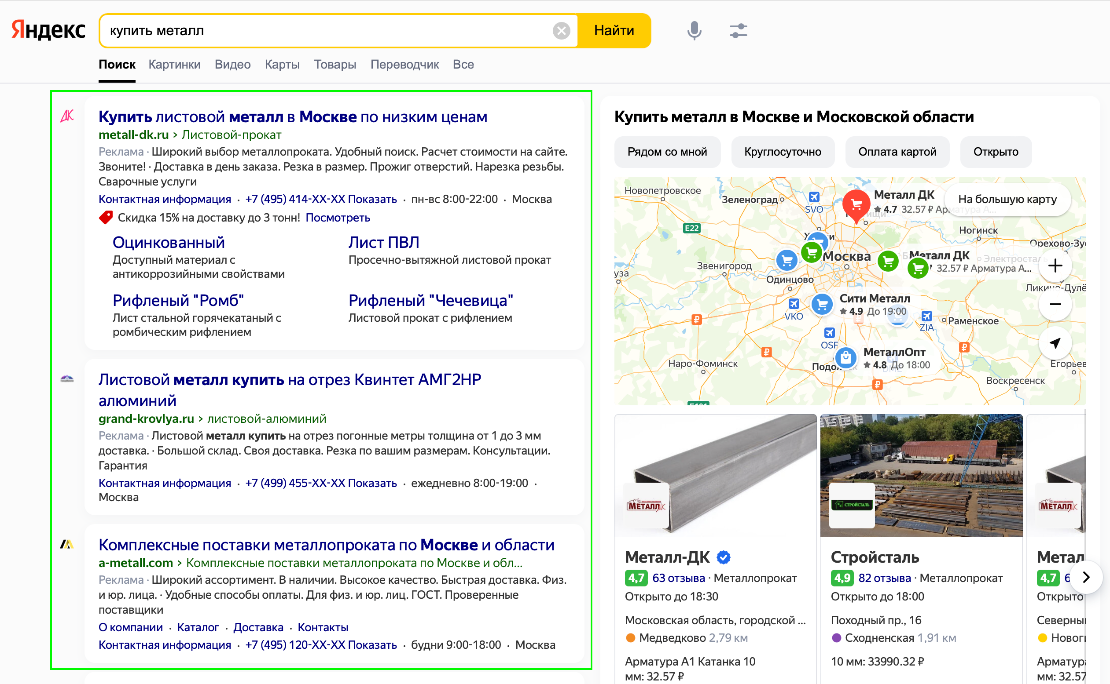Screen dimensions: 1110x684
Task: Expand the organizations carousel with the right arrow
Action: pyautogui.click(x=1088, y=576)
